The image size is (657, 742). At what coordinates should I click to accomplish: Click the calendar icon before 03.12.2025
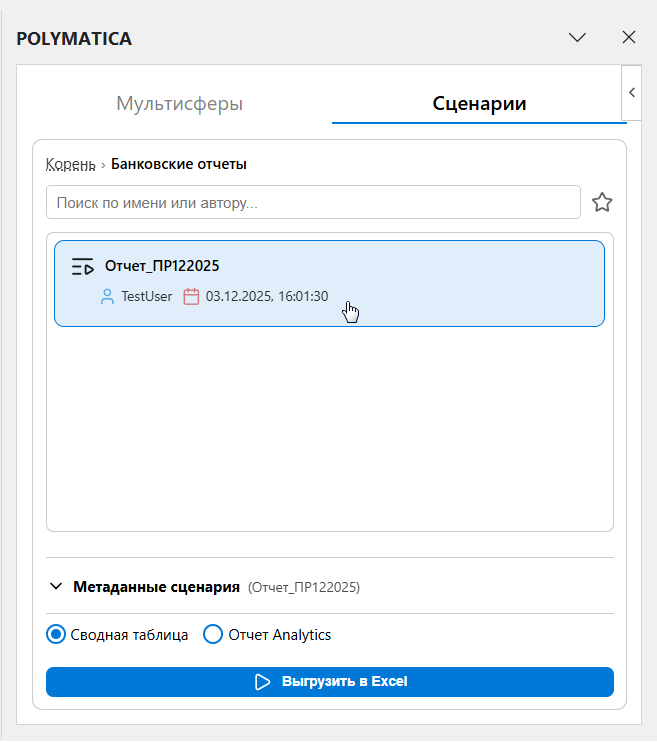[191, 297]
